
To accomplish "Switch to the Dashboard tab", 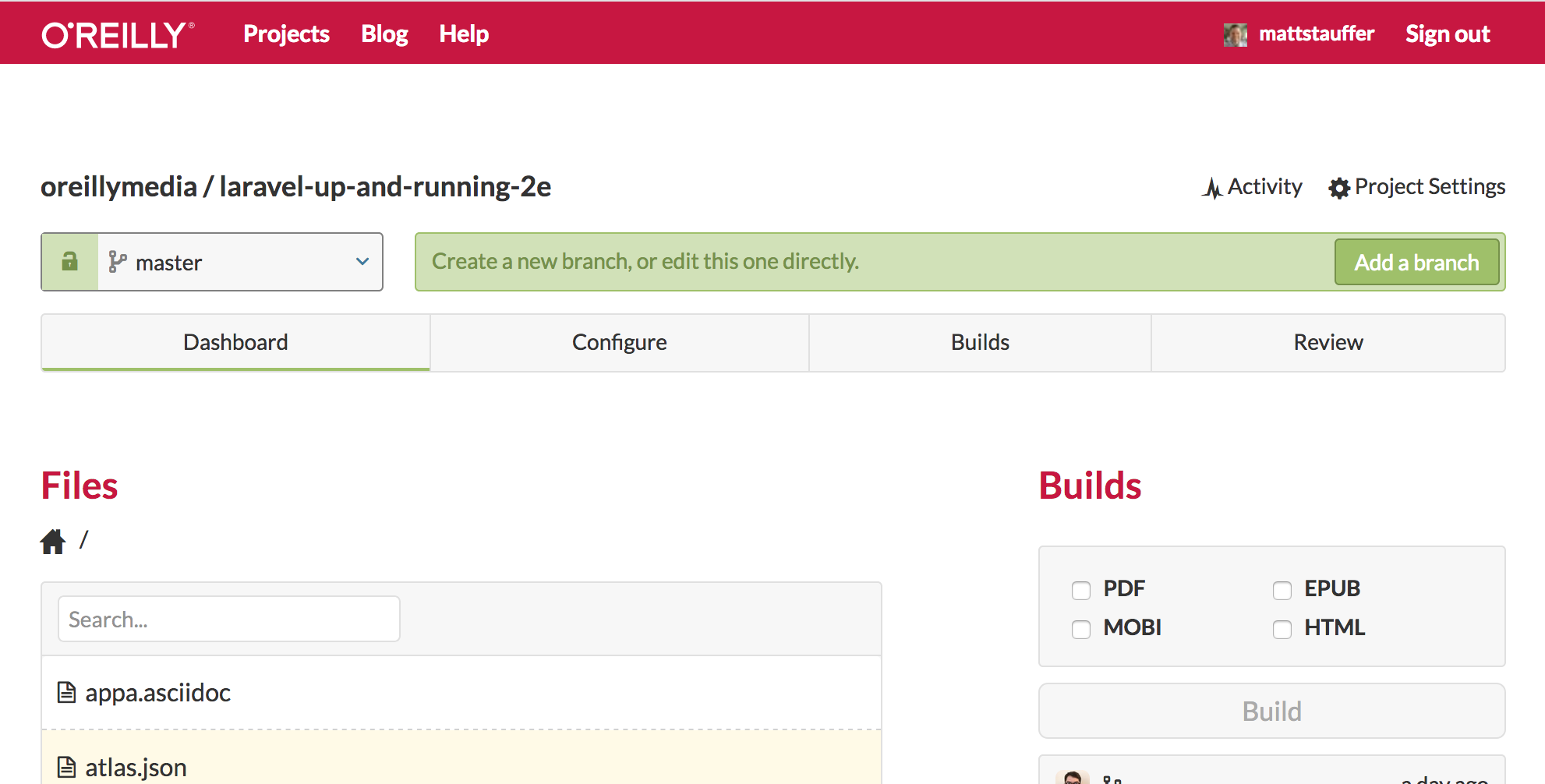I will coord(235,342).
